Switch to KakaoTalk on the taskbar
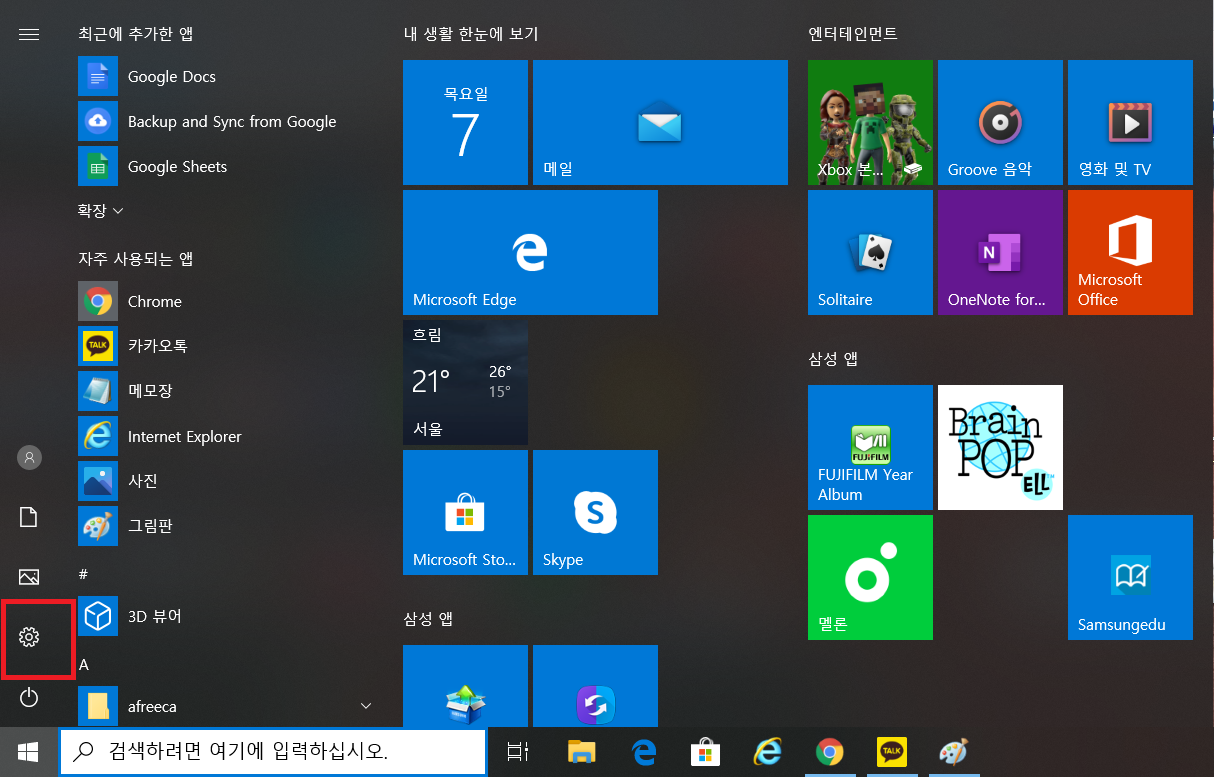 click(891, 751)
